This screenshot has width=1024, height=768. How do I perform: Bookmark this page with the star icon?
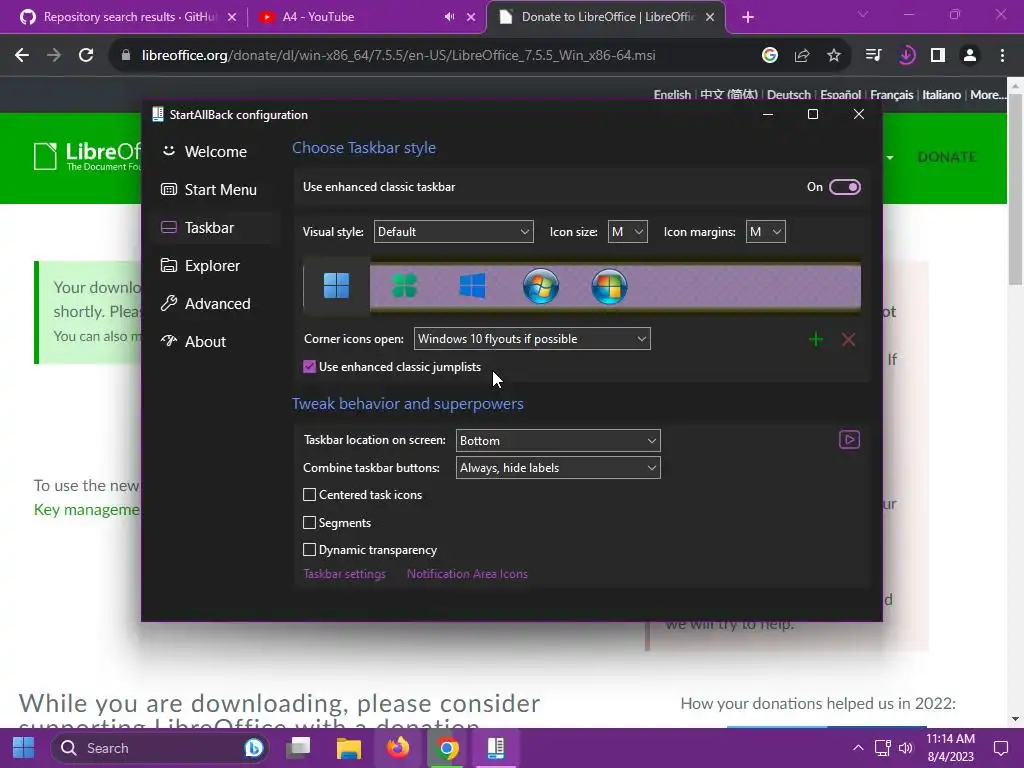[834, 56]
